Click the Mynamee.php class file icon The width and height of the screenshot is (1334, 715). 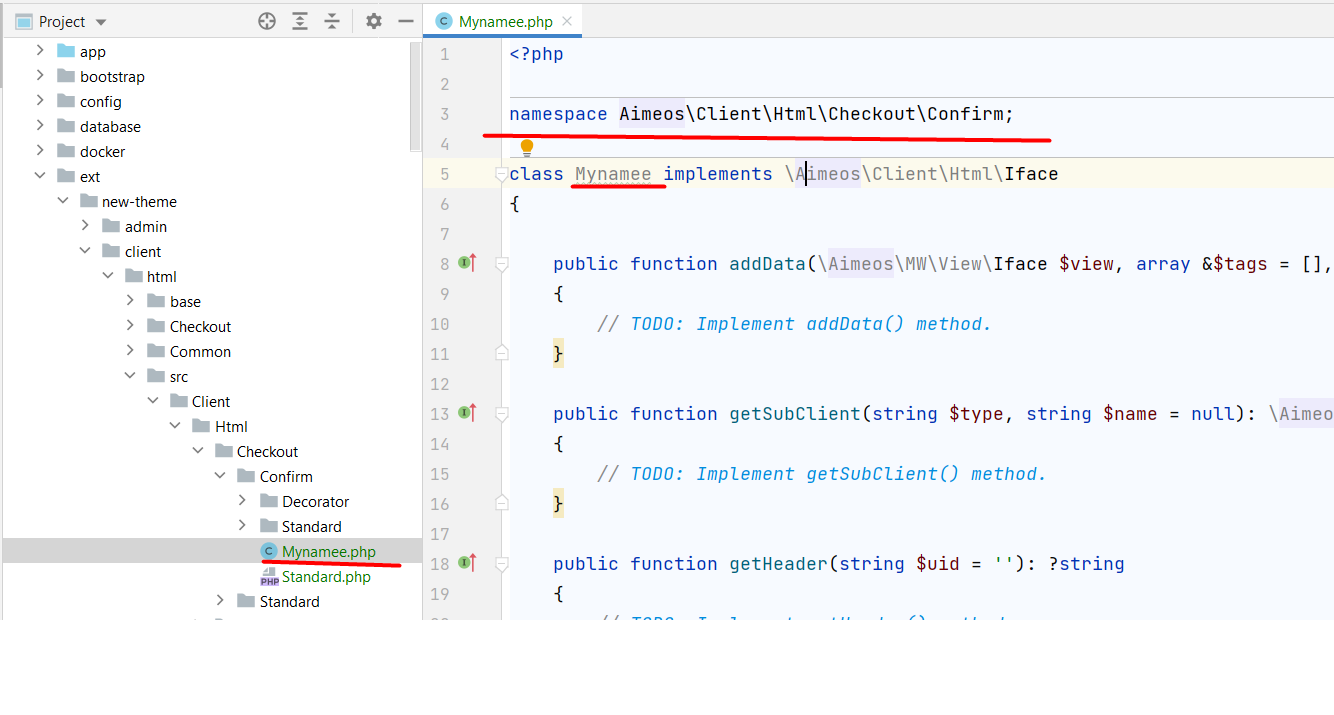[x=268, y=551]
